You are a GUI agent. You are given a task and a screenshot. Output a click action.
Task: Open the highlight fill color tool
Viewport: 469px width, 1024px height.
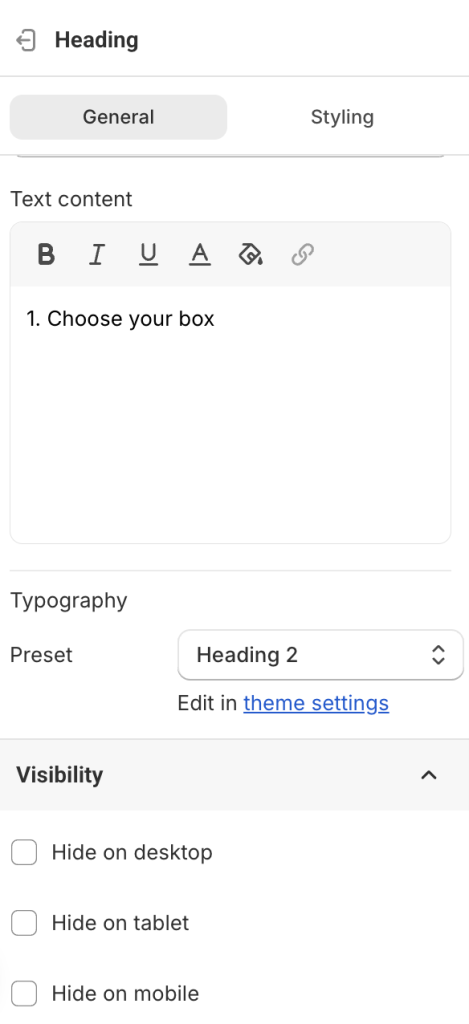[x=251, y=254]
